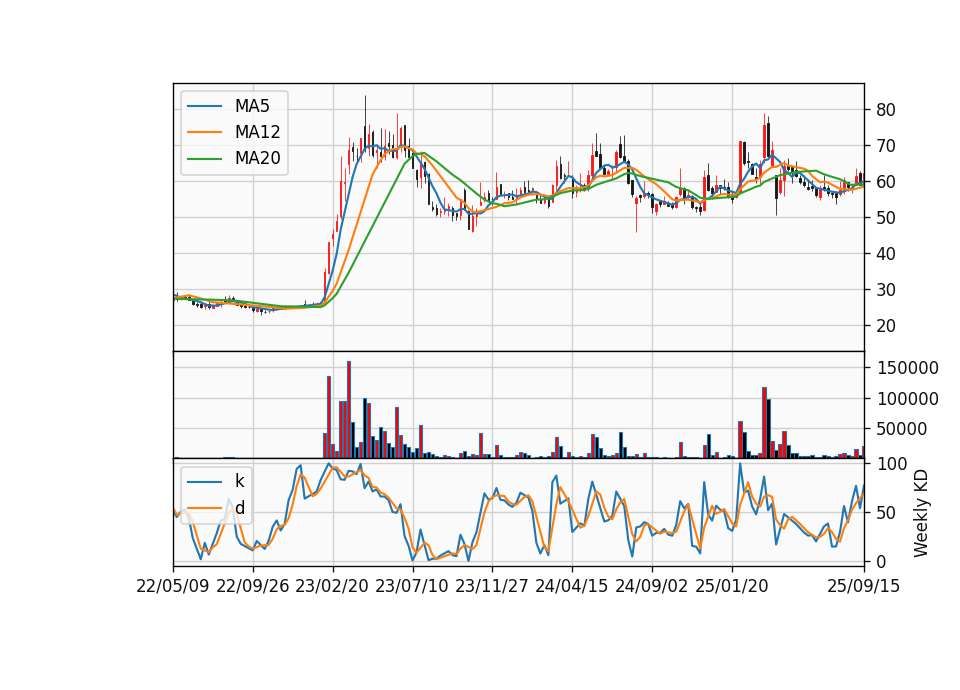
Task: Select the blue line sample beside MA5
Action: click(x=204, y=106)
